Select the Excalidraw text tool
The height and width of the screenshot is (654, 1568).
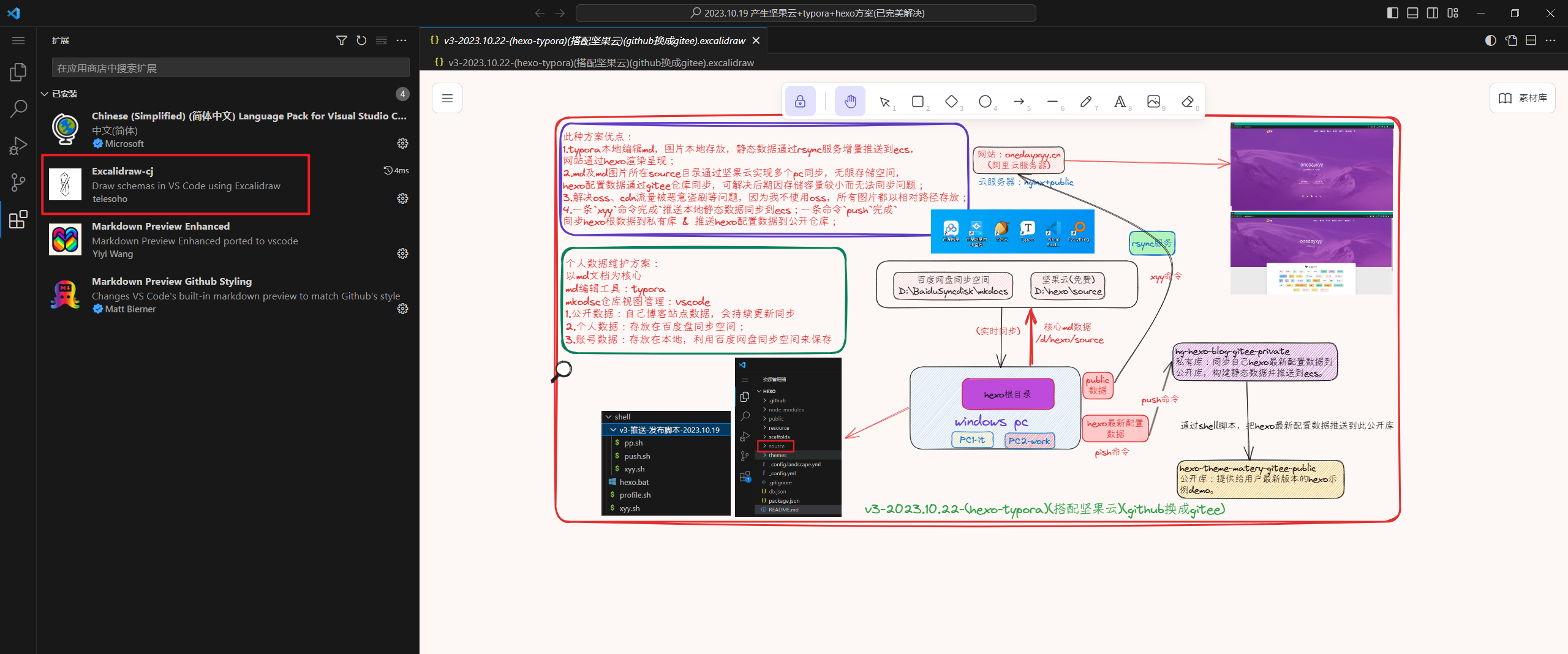tap(1120, 102)
